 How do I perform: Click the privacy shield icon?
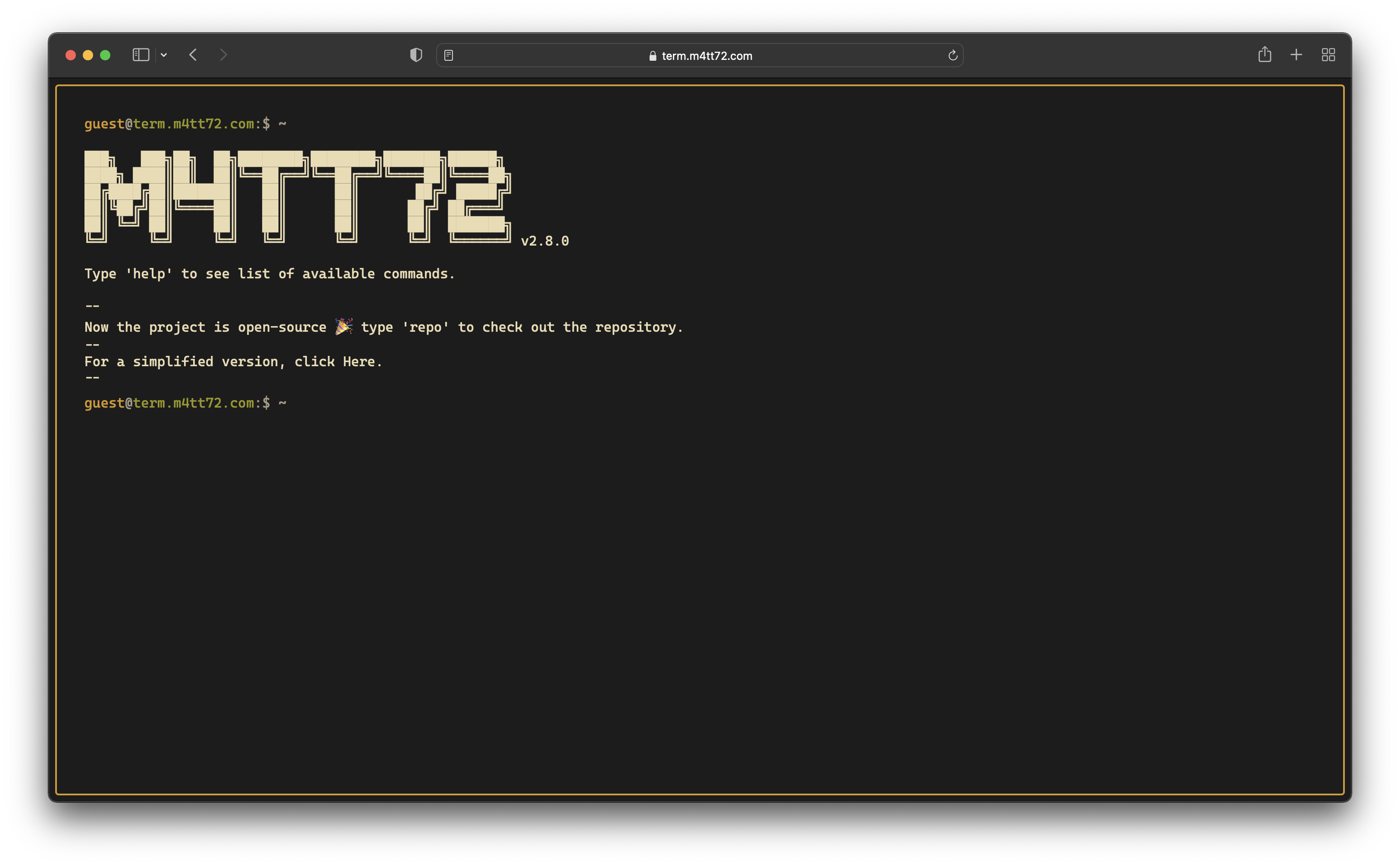click(416, 54)
